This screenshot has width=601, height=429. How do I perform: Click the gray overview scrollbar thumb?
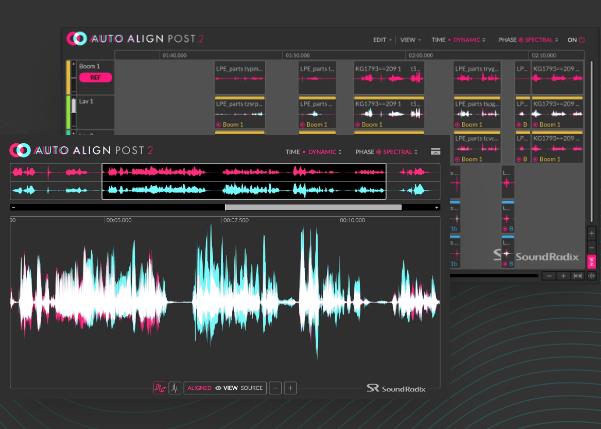314,207
